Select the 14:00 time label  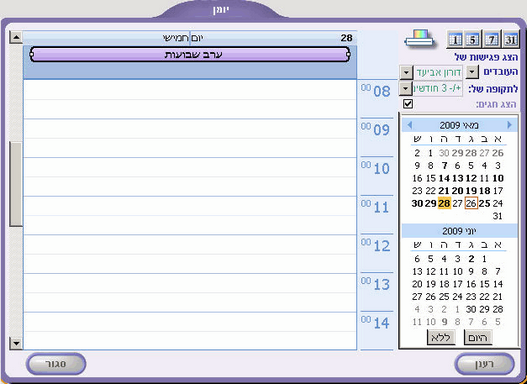[376, 323]
